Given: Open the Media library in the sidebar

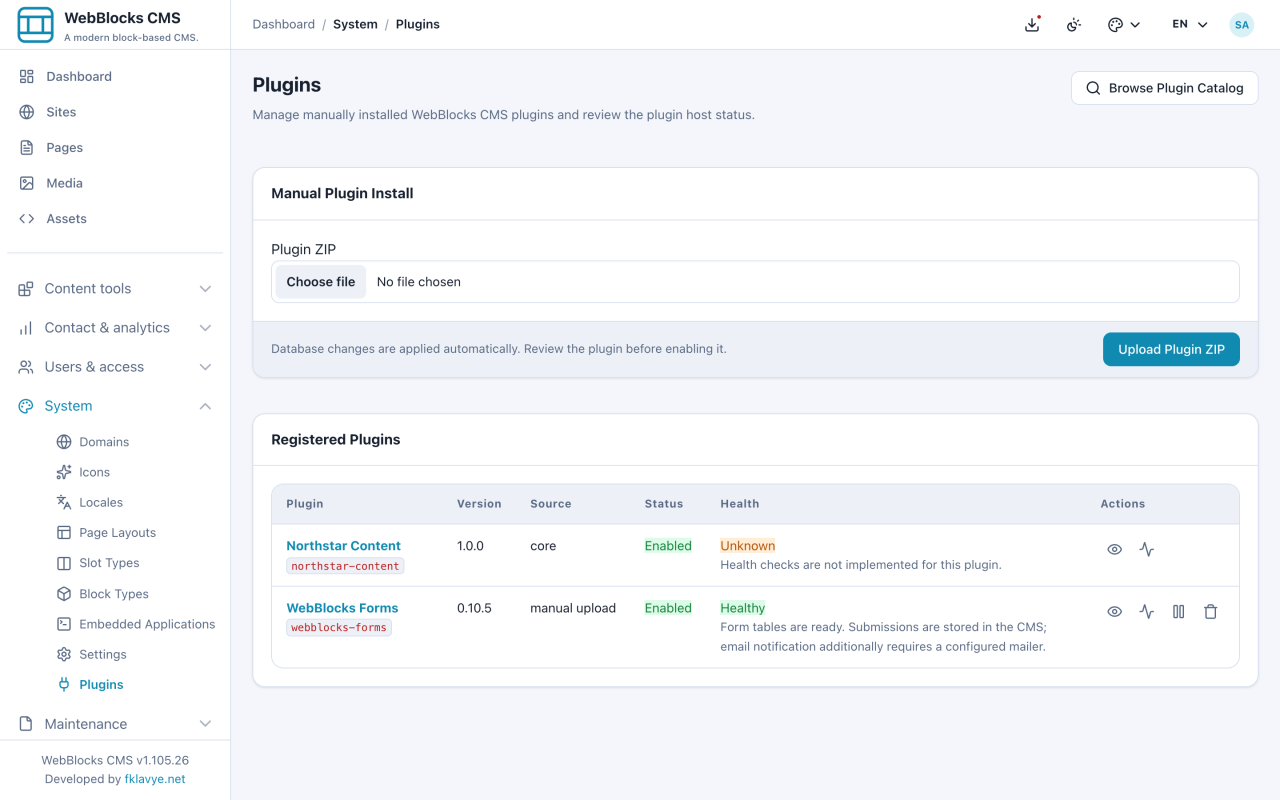Looking at the screenshot, I should click(115, 183).
